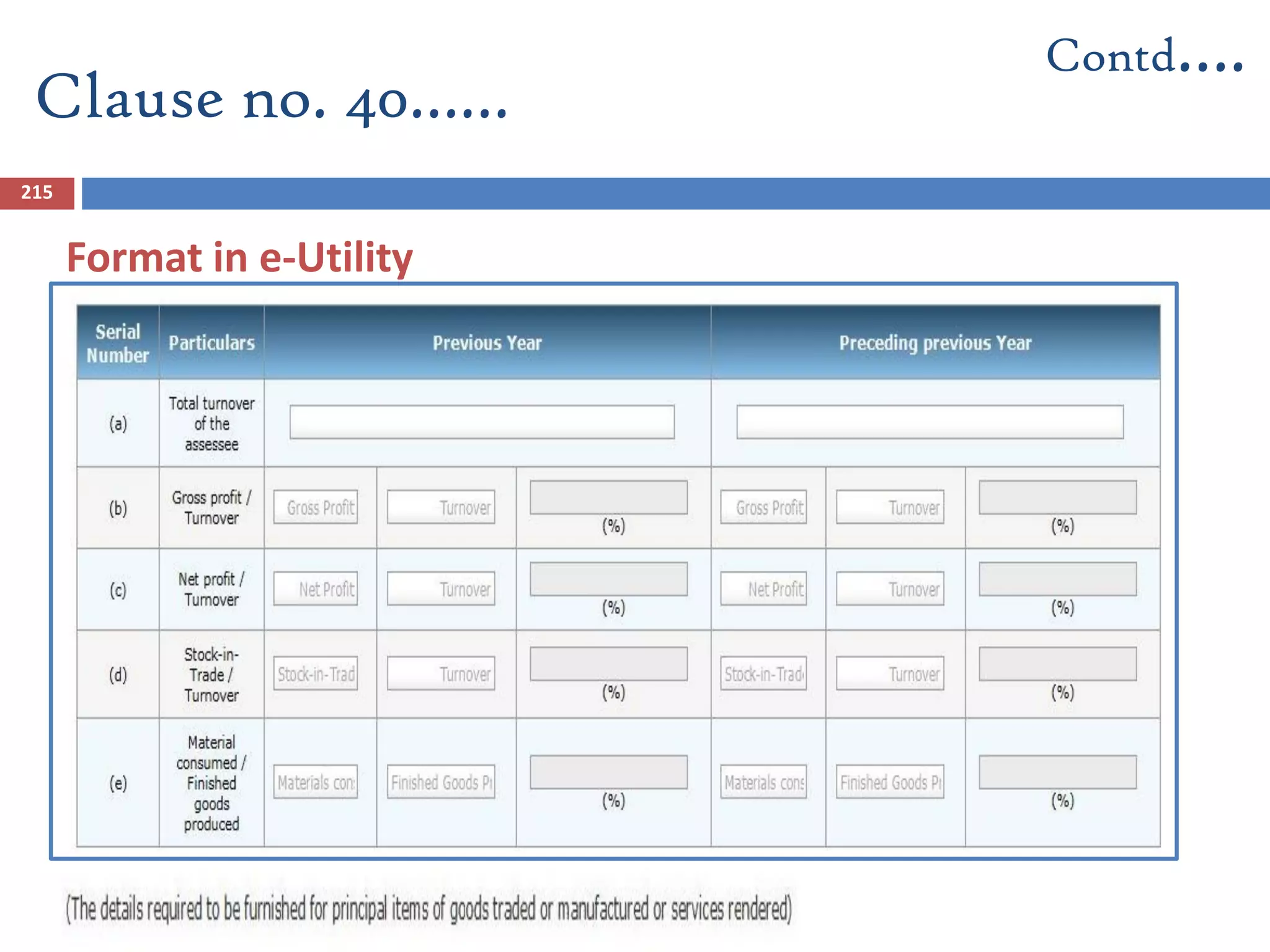
Task: Click Previous Year Turnover field in row (b)
Action: pyautogui.click(x=441, y=507)
